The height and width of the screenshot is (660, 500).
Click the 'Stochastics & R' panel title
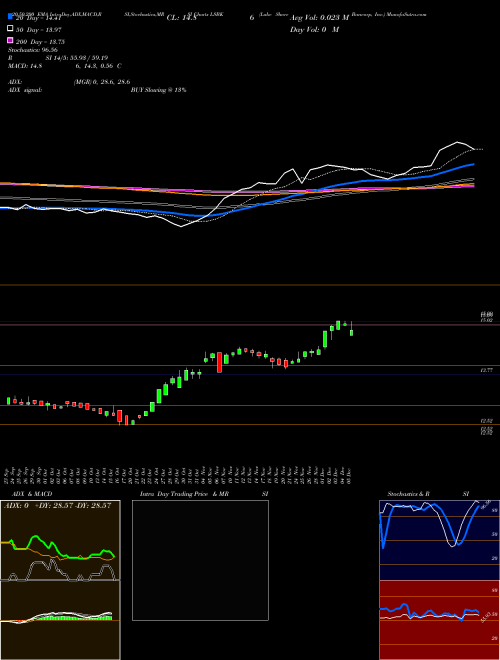pyautogui.click(x=409, y=494)
